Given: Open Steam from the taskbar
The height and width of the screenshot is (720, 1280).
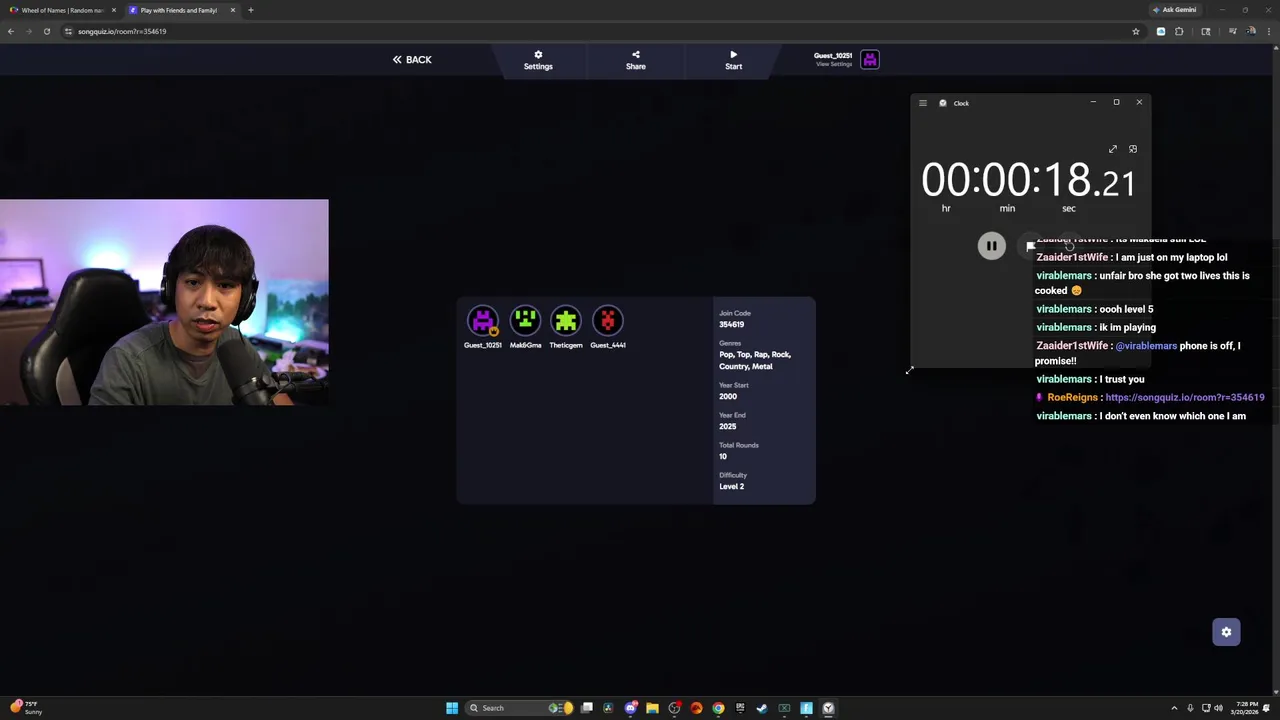Looking at the screenshot, I should pos(762,708).
